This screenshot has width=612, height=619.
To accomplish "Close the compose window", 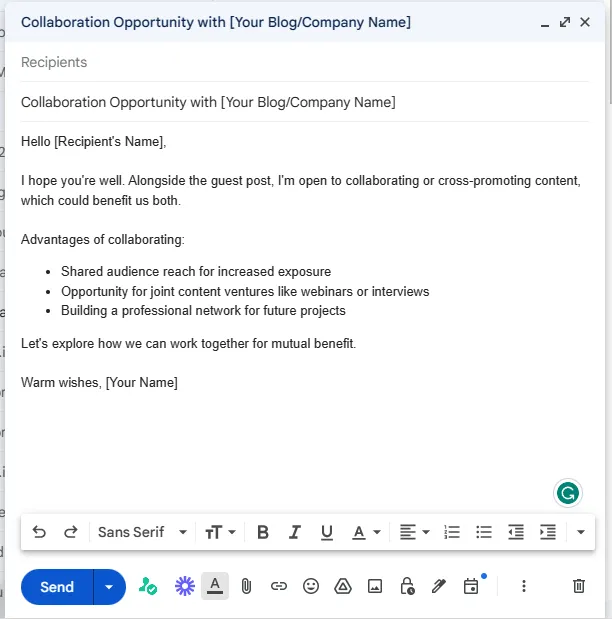I will (x=585, y=22).
